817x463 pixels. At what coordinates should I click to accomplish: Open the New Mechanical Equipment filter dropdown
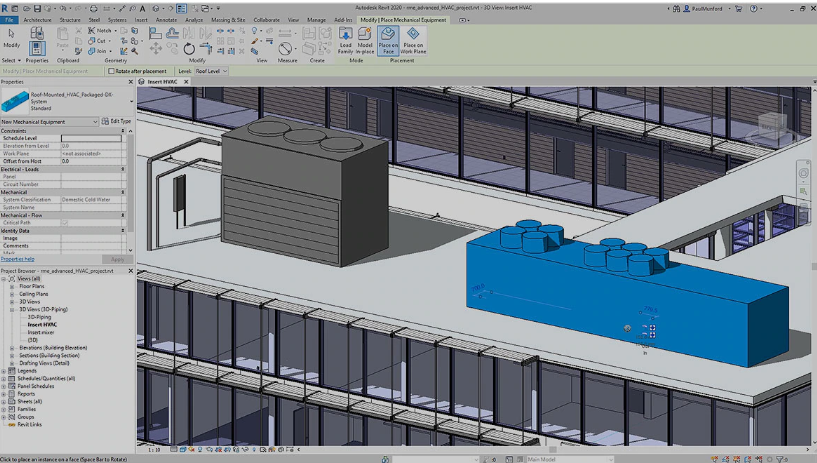50,121
